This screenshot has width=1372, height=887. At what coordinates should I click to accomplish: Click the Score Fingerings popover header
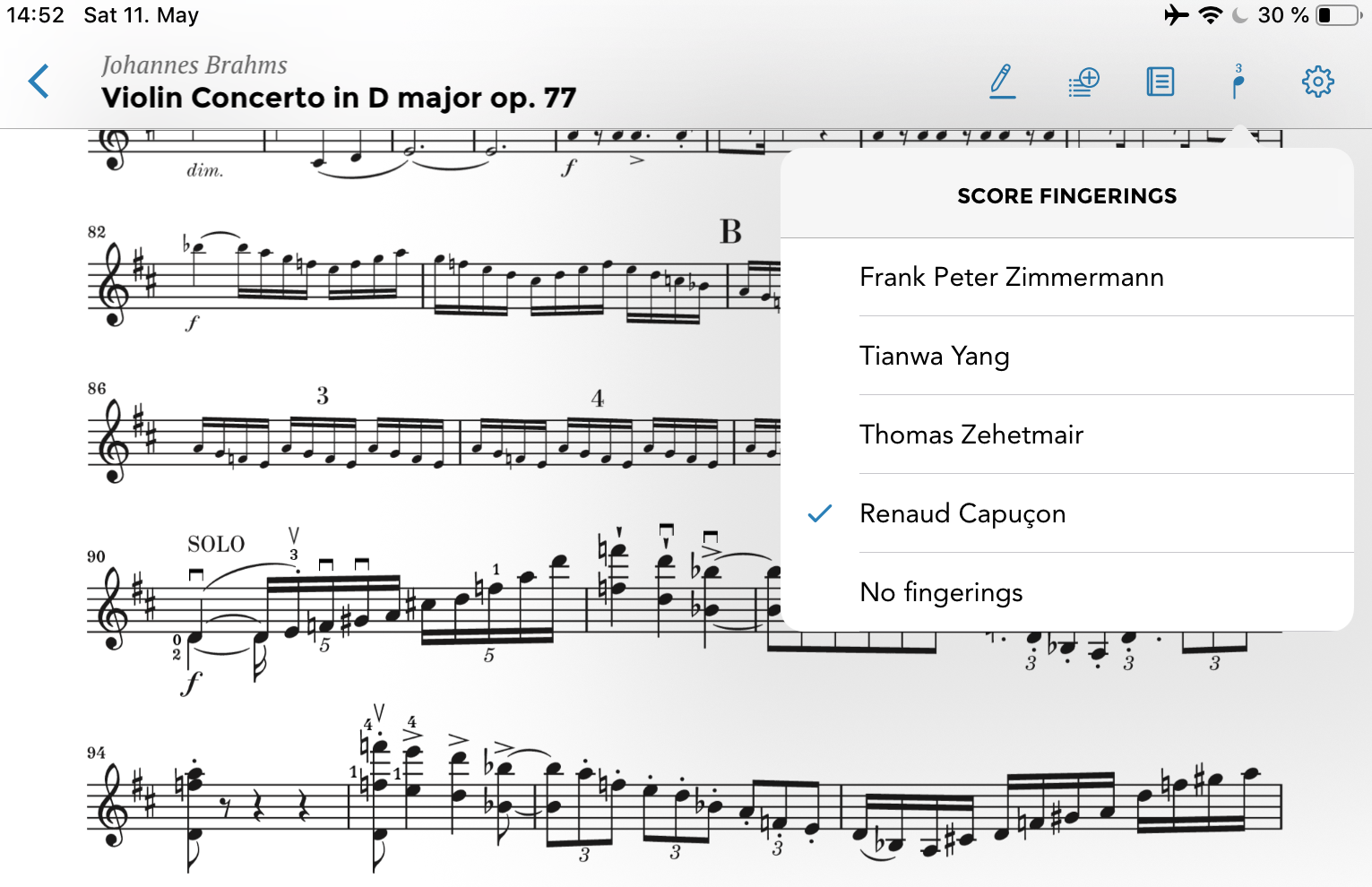click(1066, 196)
